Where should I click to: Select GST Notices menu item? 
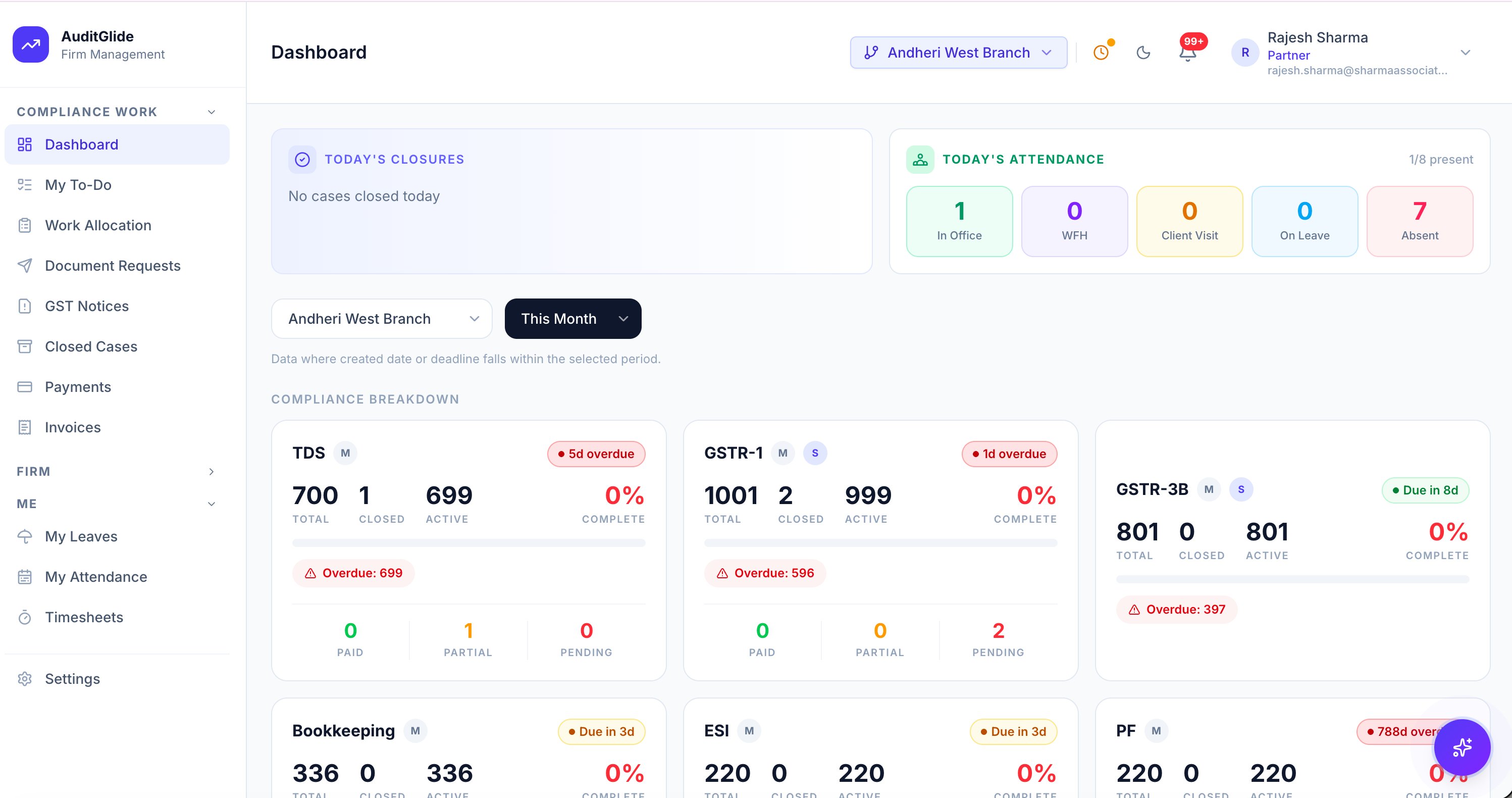click(x=118, y=306)
